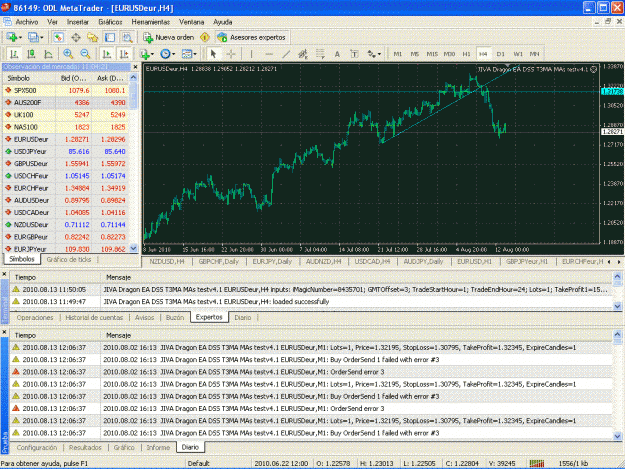This screenshot has width=625, height=469.
Task: Toggle the Terminal window icon
Action: point(110,37)
